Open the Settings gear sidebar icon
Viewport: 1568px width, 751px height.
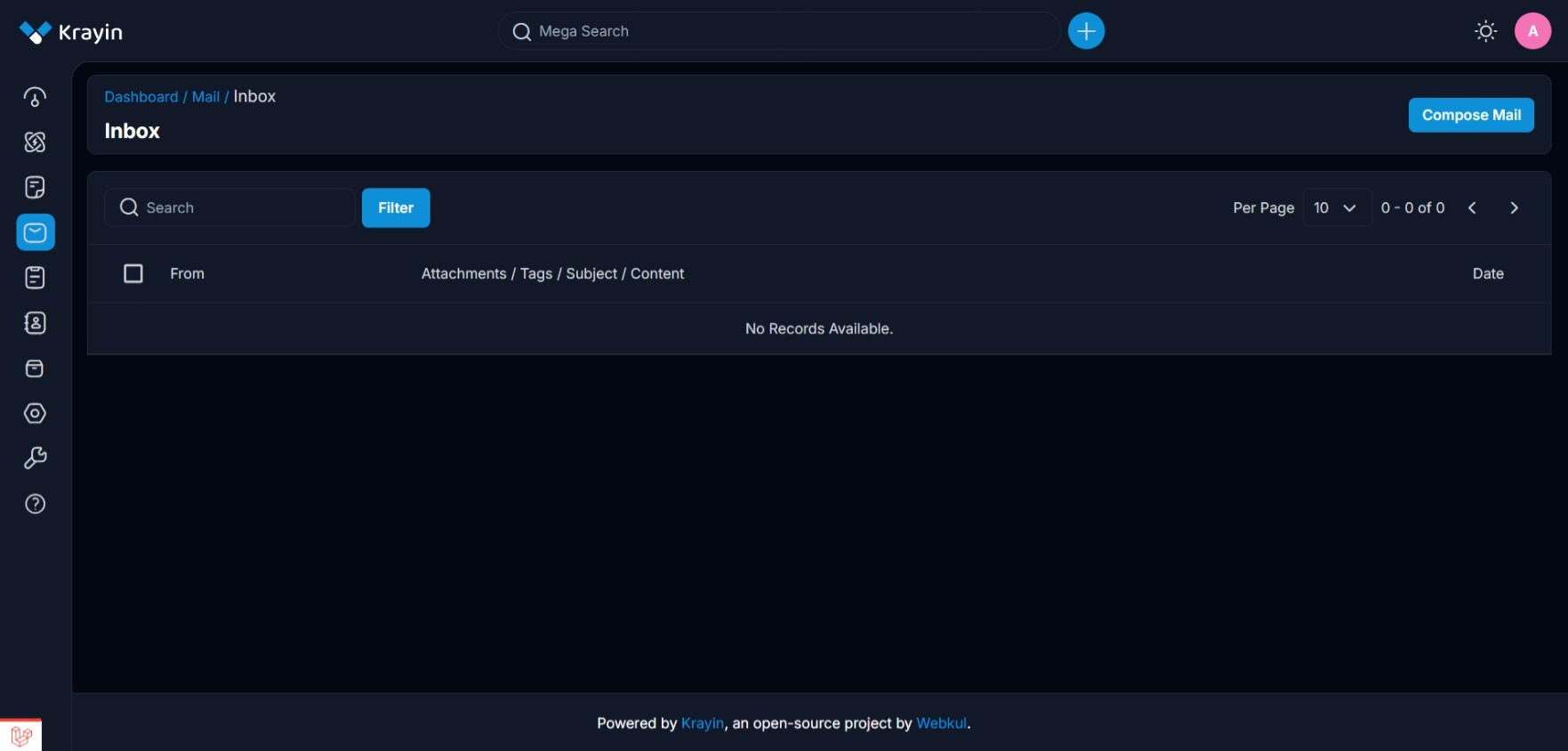(35, 414)
